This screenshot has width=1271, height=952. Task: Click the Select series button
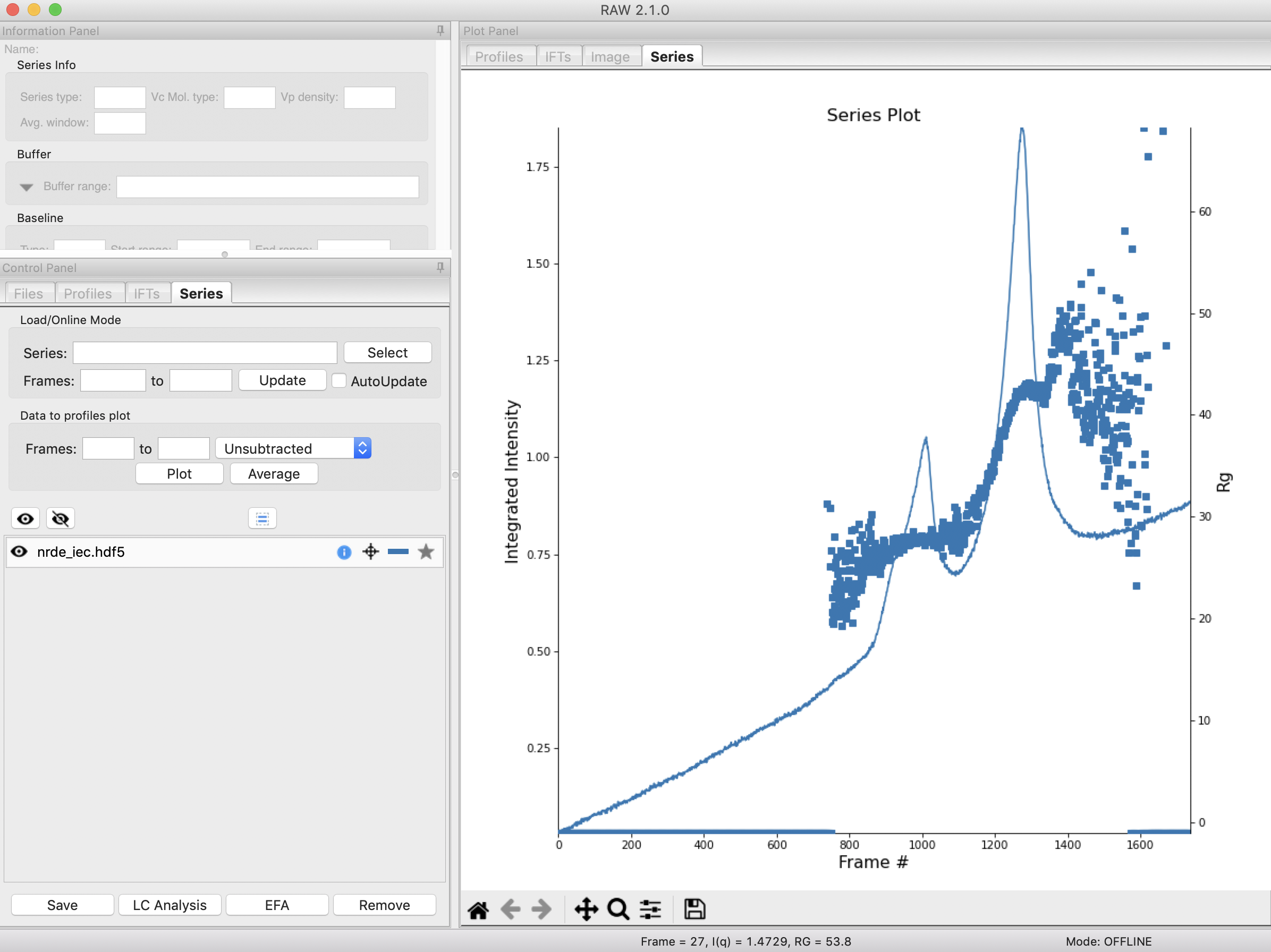coord(387,352)
